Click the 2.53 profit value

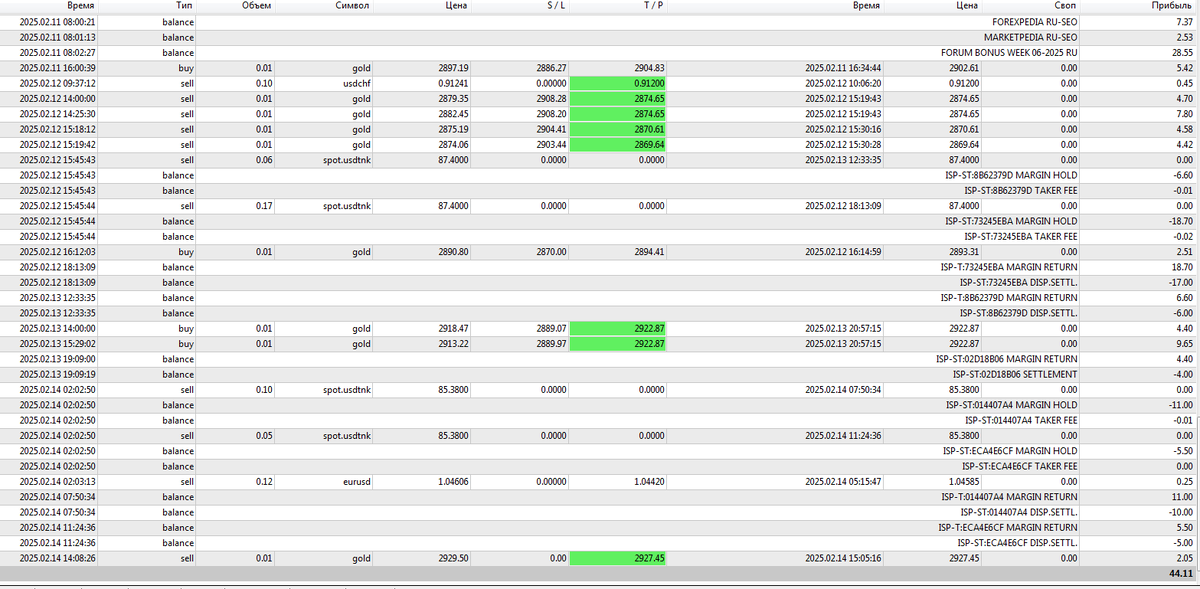tap(1185, 37)
